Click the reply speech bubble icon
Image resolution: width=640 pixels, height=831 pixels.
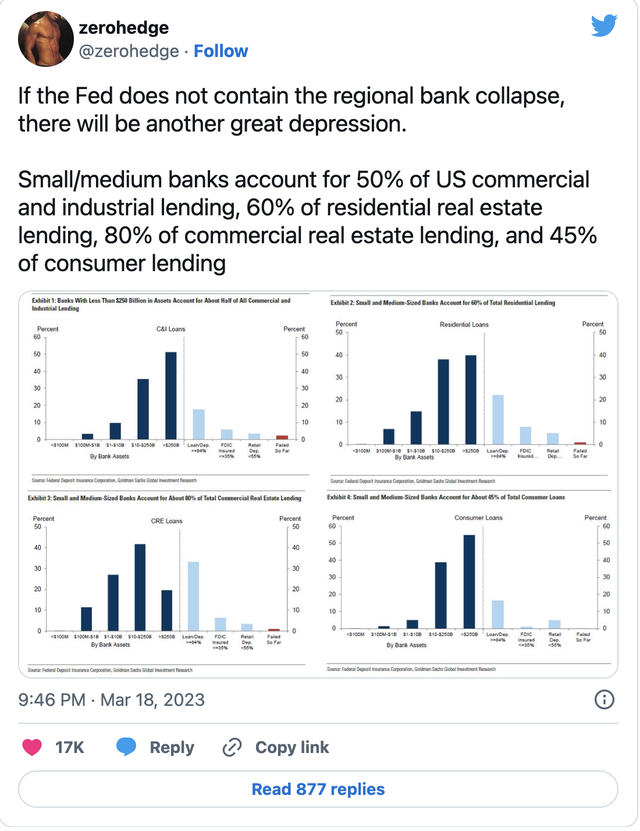126,747
